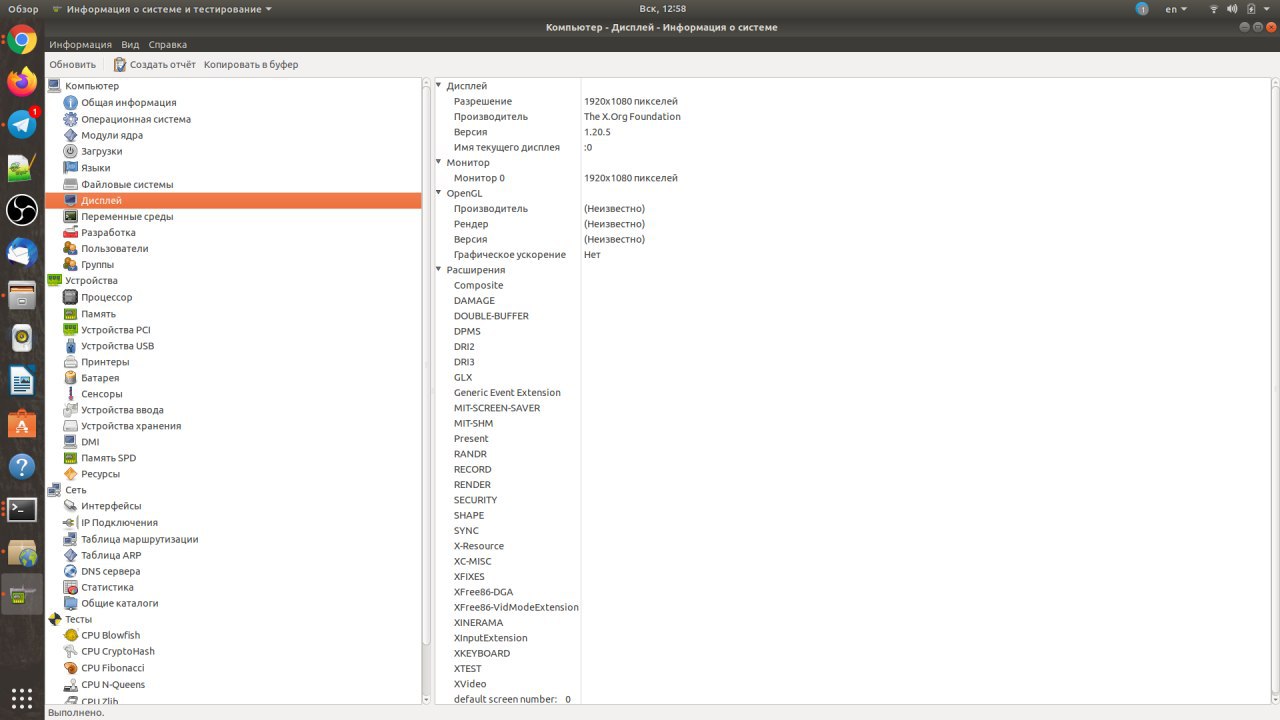Viewport: 1280px width, 720px height.
Task: Open the en keyboard layout dropdown
Action: point(1176,9)
